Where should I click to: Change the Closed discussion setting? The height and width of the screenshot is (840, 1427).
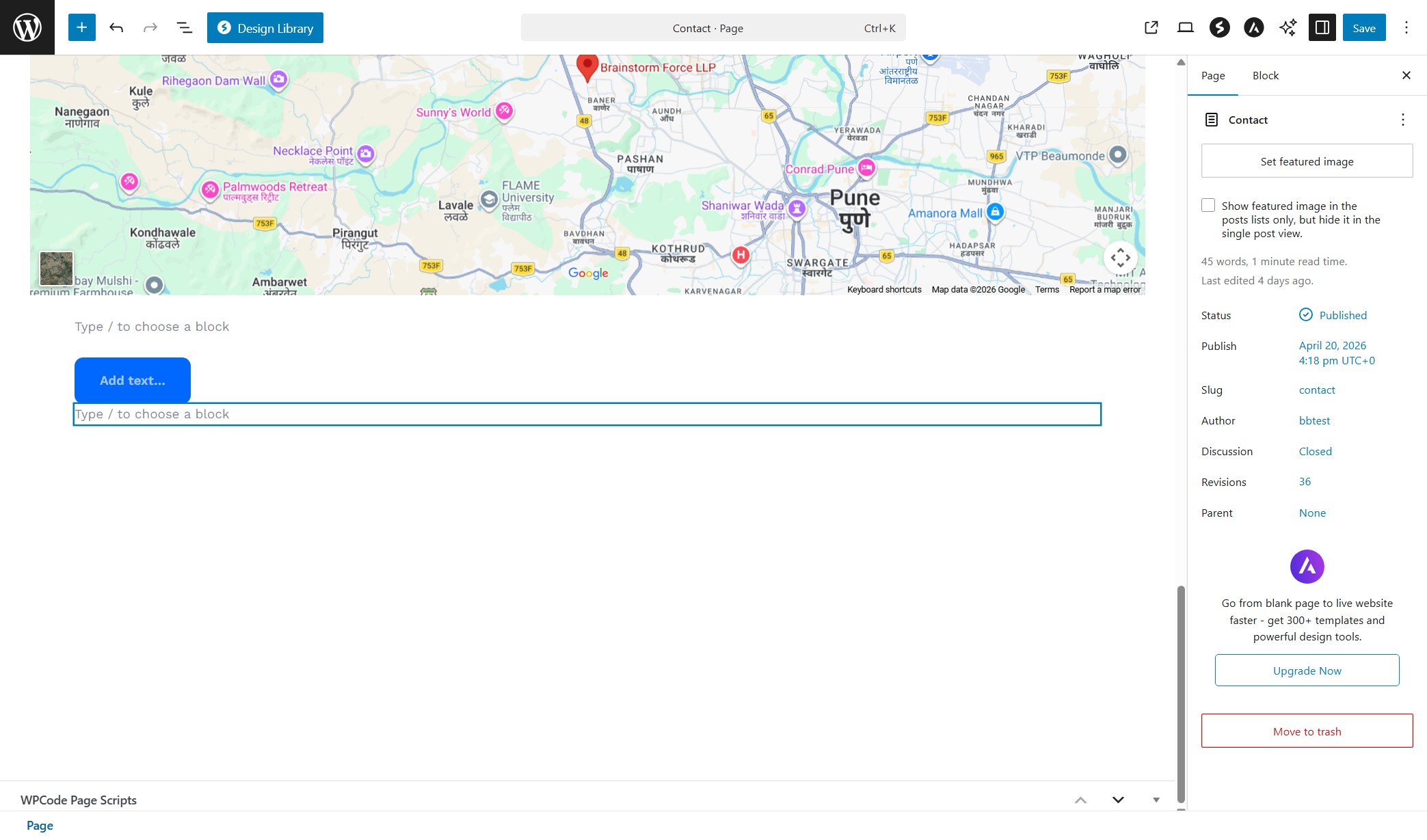tap(1315, 451)
